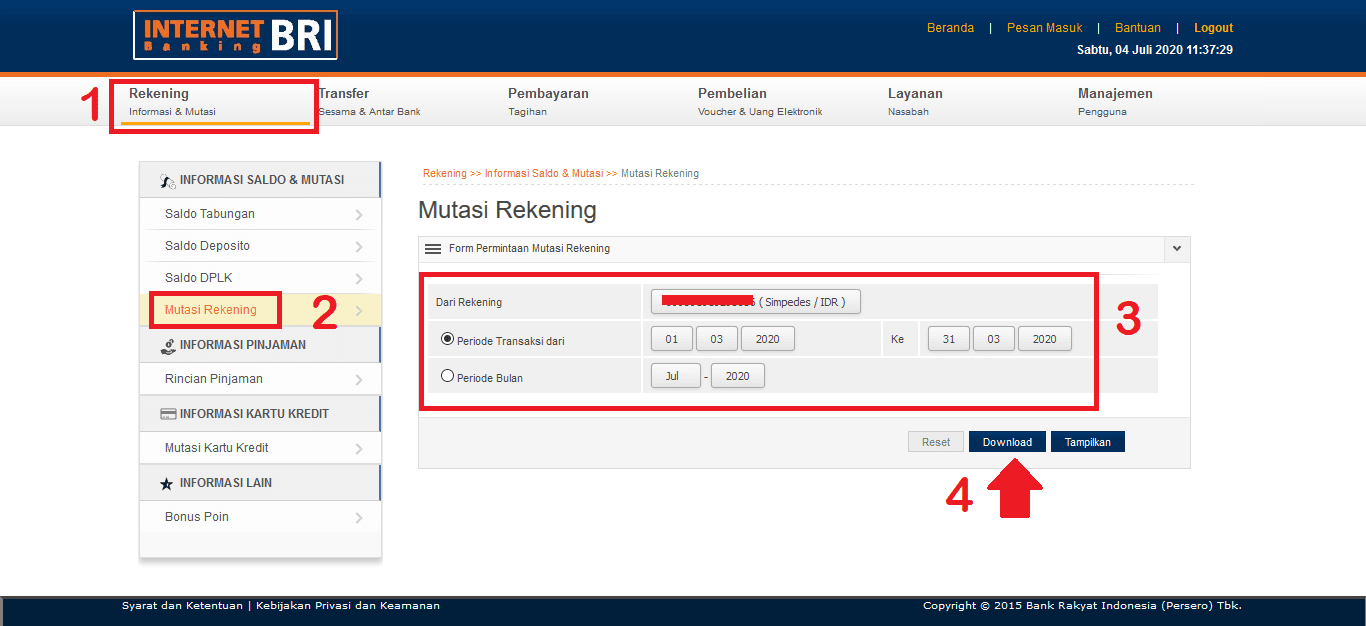Click the Informasi Saldo & Mutasi breadcrumb link

click(544, 173)
